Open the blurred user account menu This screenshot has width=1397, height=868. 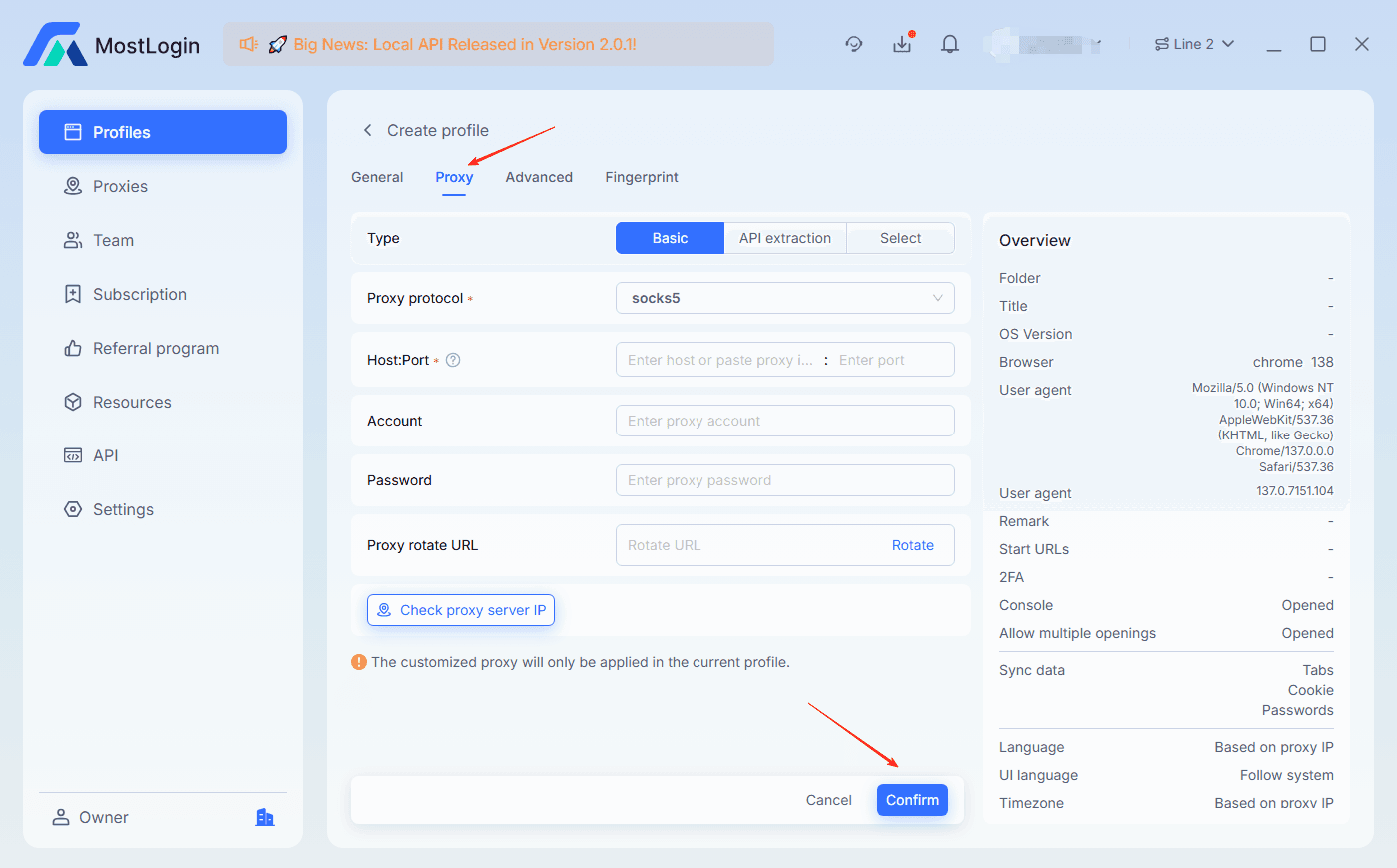[x=1042, y=44]
